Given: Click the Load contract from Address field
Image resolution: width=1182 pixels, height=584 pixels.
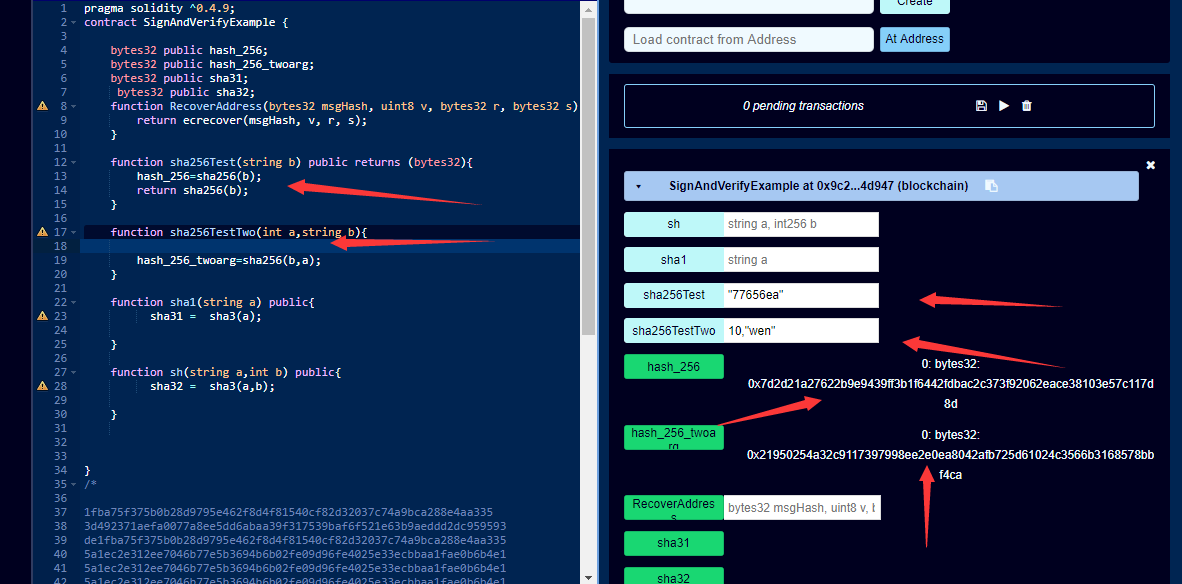Looking at the screenshot, I should tap(748, 39).
